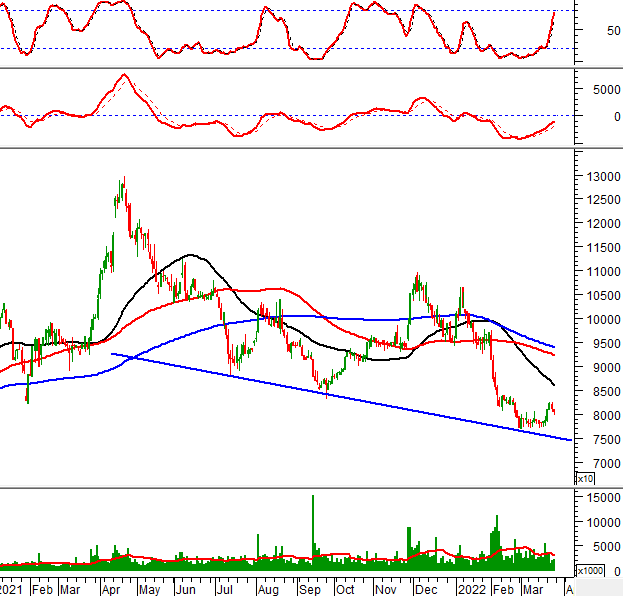Image resolution: width=623 pixels, height=596 pixels.
Task: Click the upper dotted line in oscillator panel
Action: 300,11
